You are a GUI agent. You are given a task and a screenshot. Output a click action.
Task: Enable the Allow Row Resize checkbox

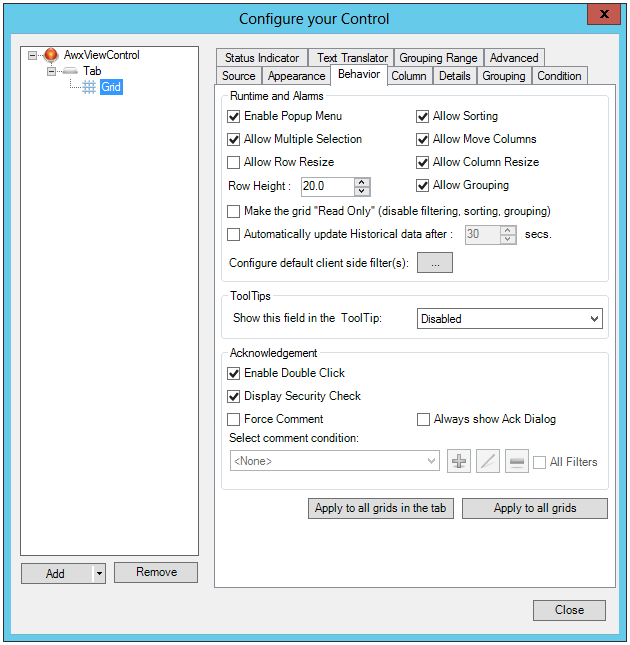234,162
